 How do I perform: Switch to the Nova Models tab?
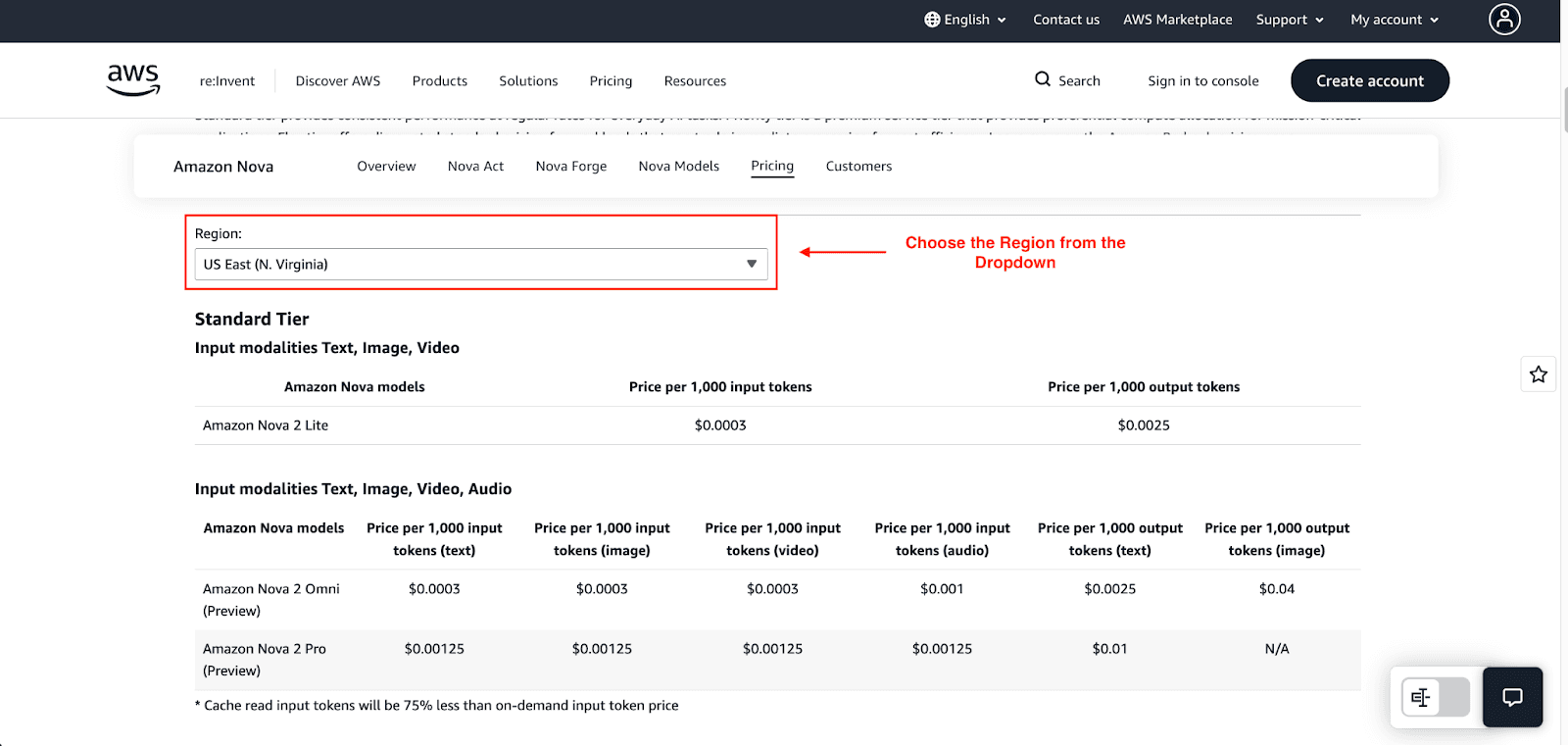click(x=679, y=167)
